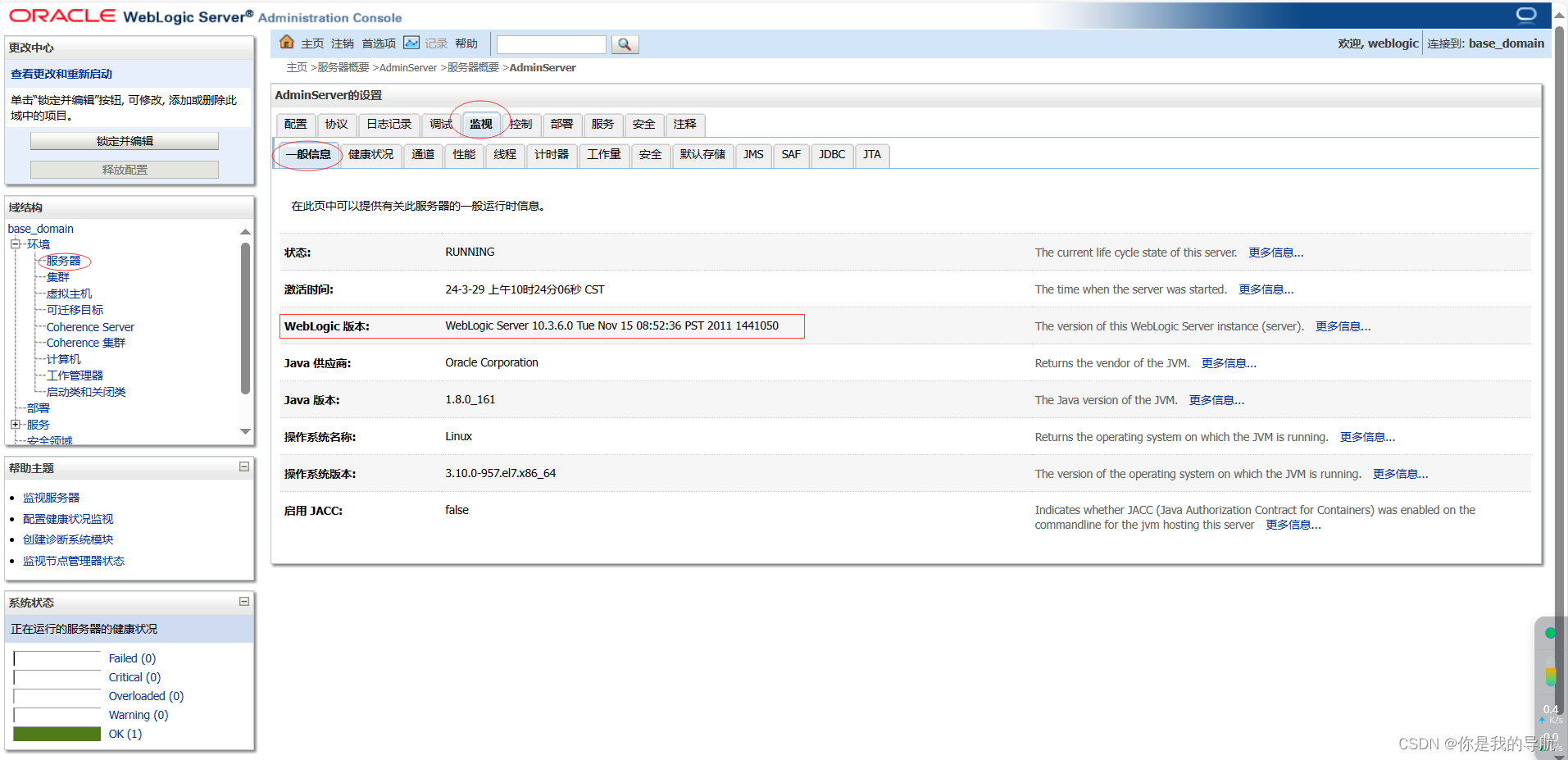Open the JMS sub-tab
The image size is (1568, 760).
753,155
